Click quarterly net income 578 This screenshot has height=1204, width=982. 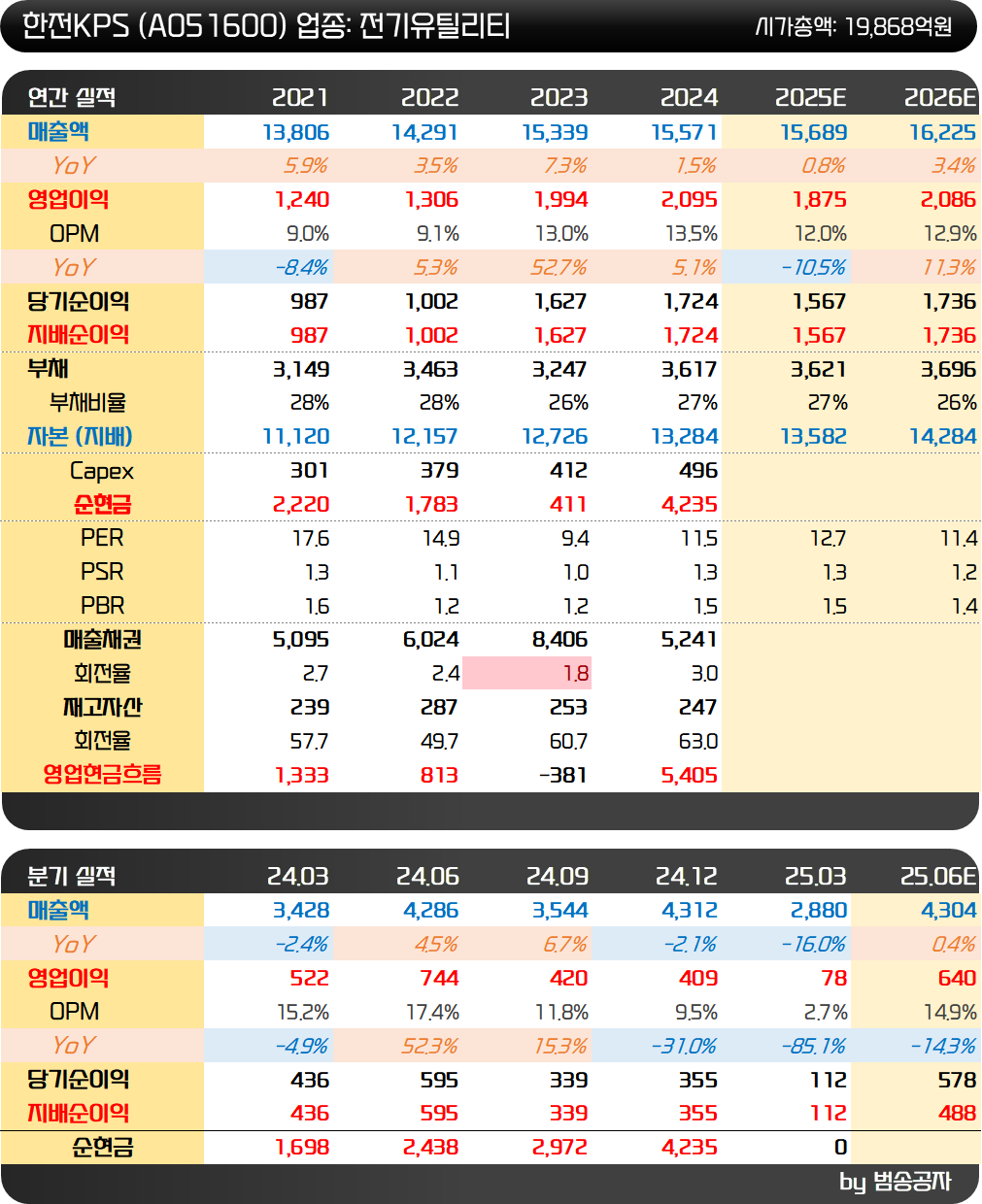click(957, 1080)
